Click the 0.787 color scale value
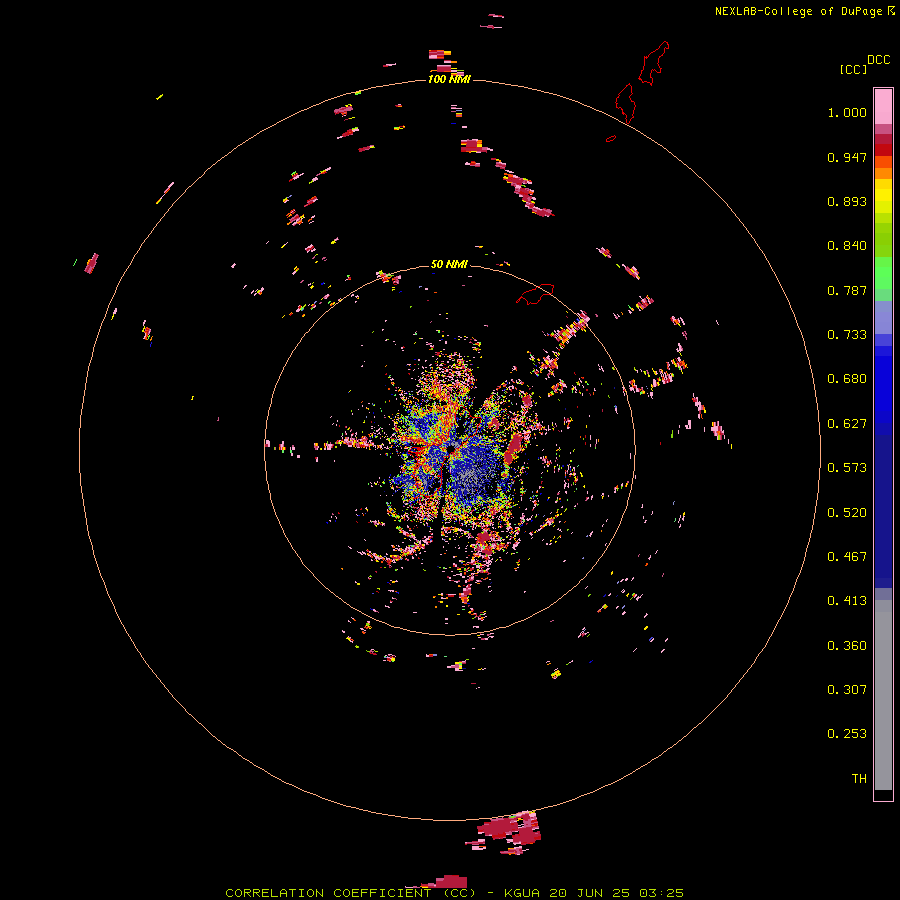The width and height of the screenshot is (900, 900). (847, 290)
